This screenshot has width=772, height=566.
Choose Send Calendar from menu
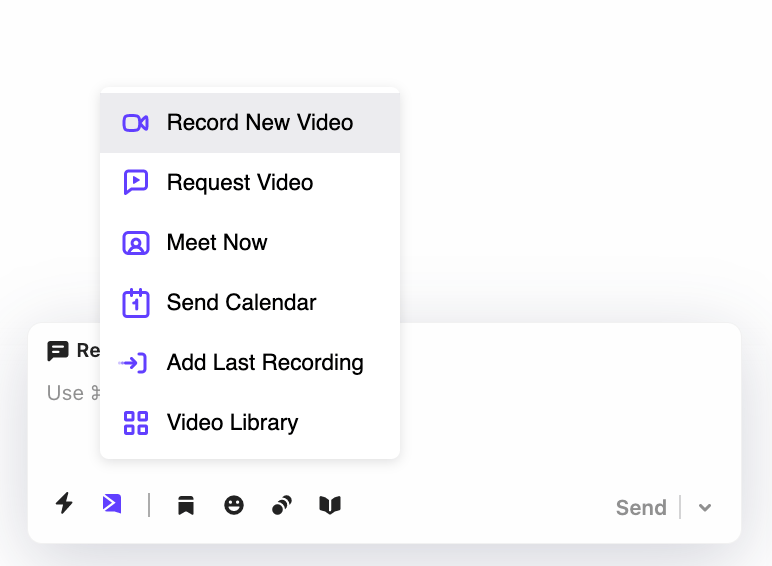[x=250, y=303]
